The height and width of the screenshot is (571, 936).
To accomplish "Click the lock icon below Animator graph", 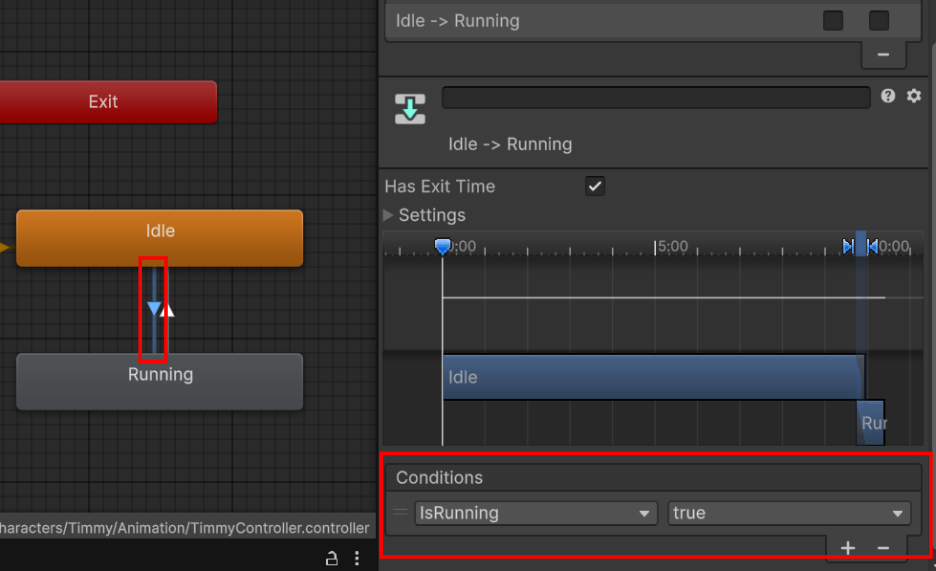I will (x=331, y=558).
